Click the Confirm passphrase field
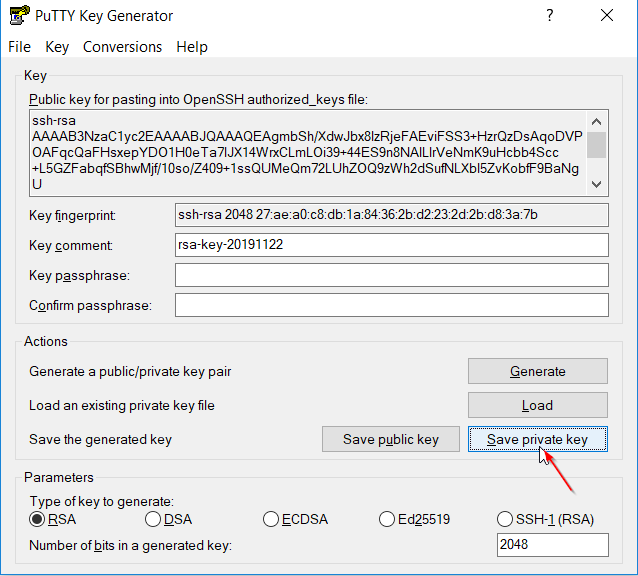The width and height of the screenshot is (638, 576). [x=391, y=305]
